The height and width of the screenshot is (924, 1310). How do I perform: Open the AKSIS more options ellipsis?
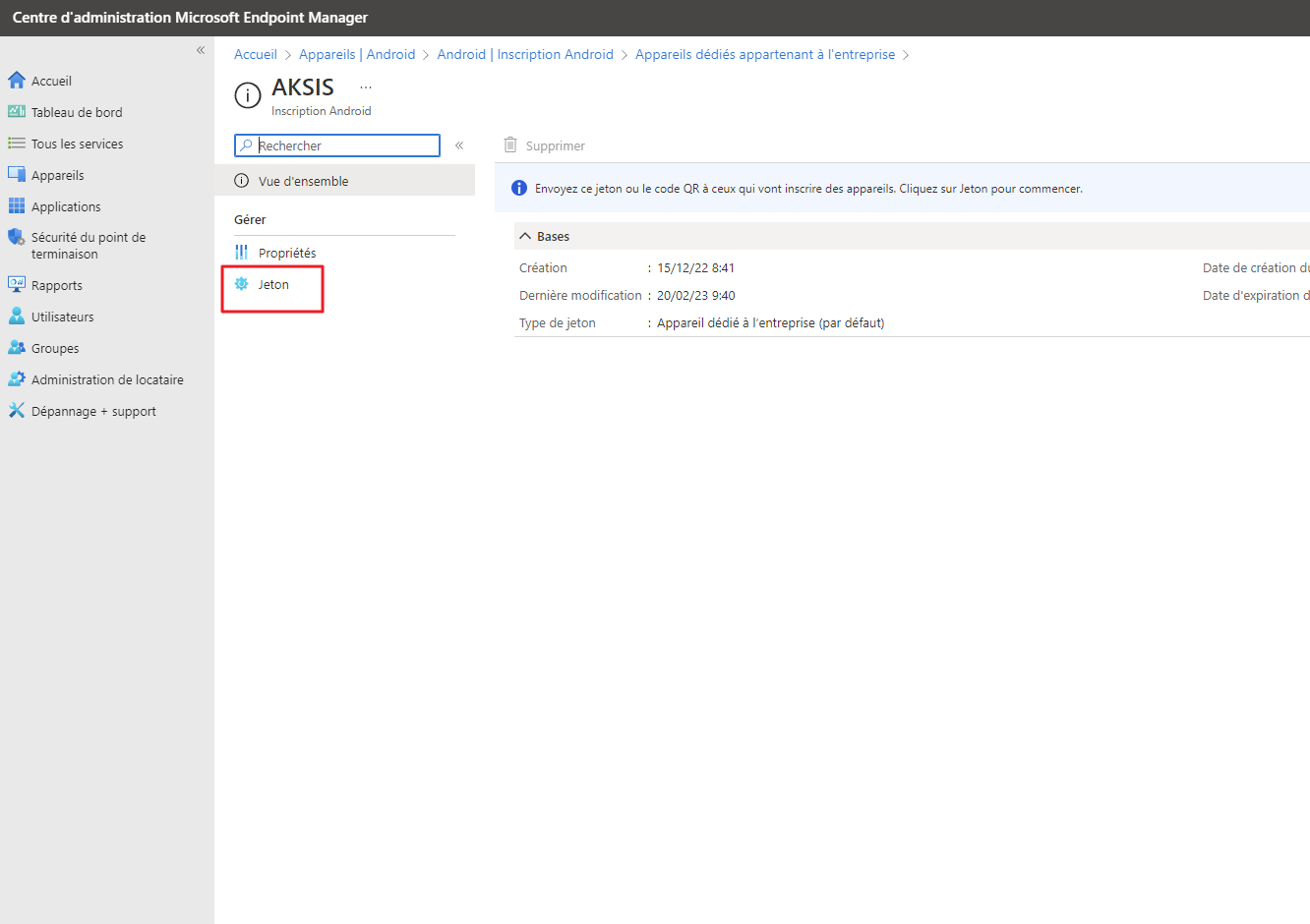(366, 87)
